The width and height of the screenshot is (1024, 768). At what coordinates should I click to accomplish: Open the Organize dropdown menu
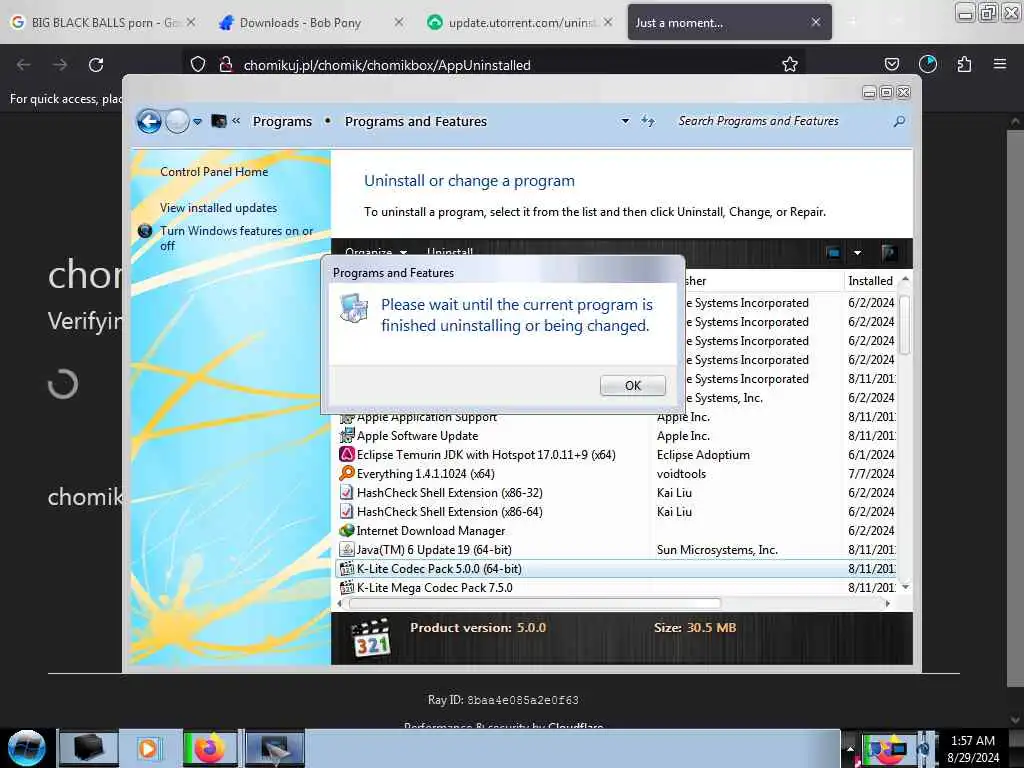pos(376,252)
